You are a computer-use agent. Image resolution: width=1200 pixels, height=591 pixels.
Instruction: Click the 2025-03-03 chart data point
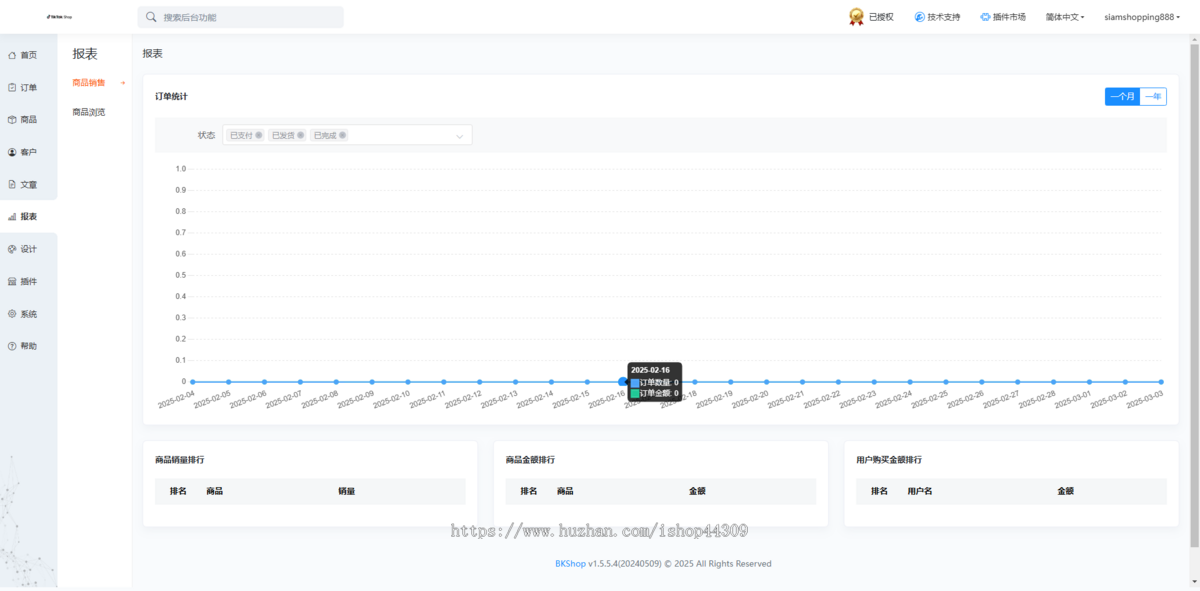1161,381
